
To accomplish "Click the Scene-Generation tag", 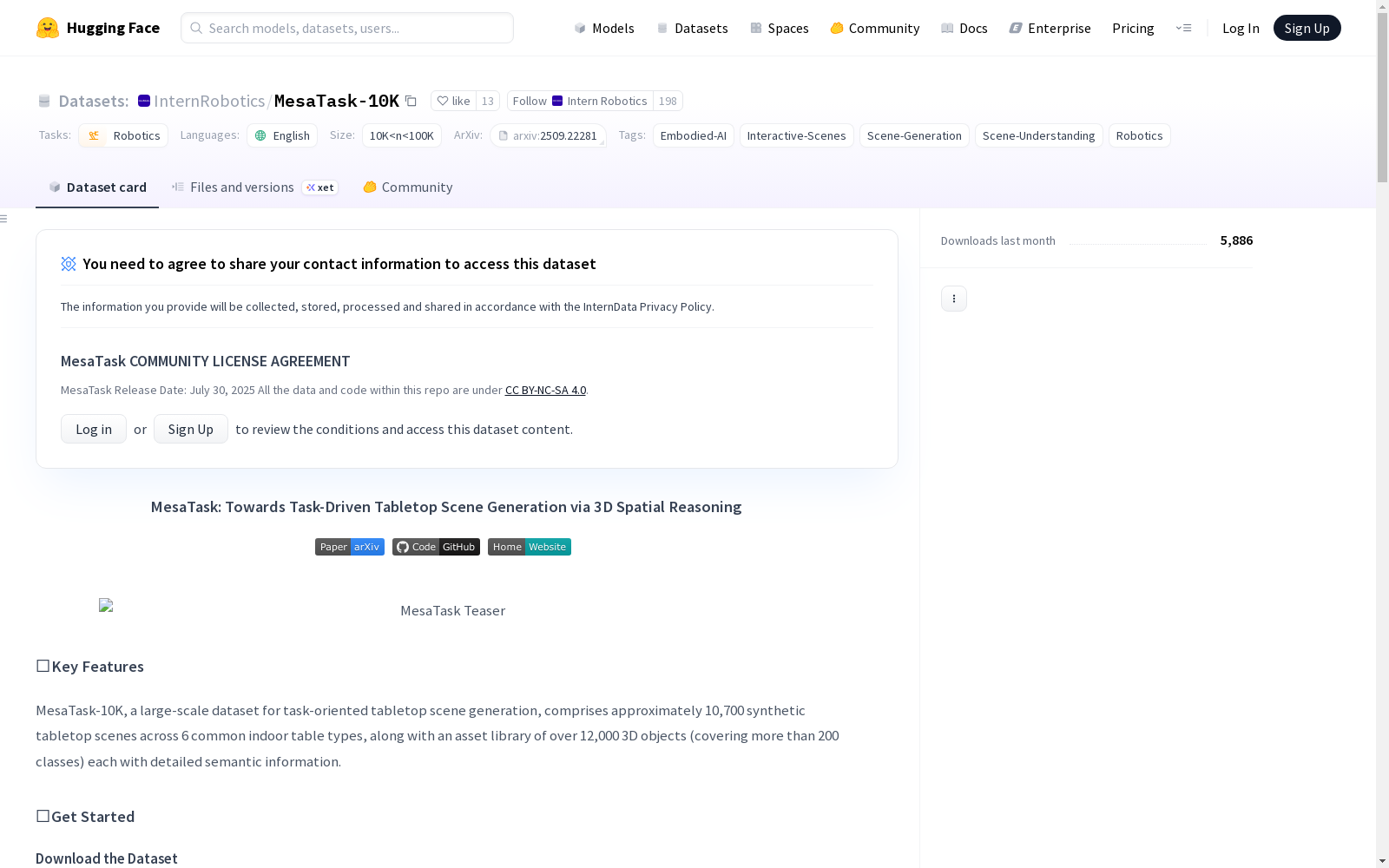I will click(914, 135).
